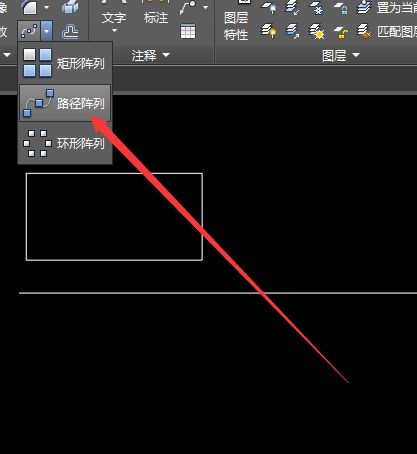Insert a table via table icon
417x454 pixels.
[188, 32]
